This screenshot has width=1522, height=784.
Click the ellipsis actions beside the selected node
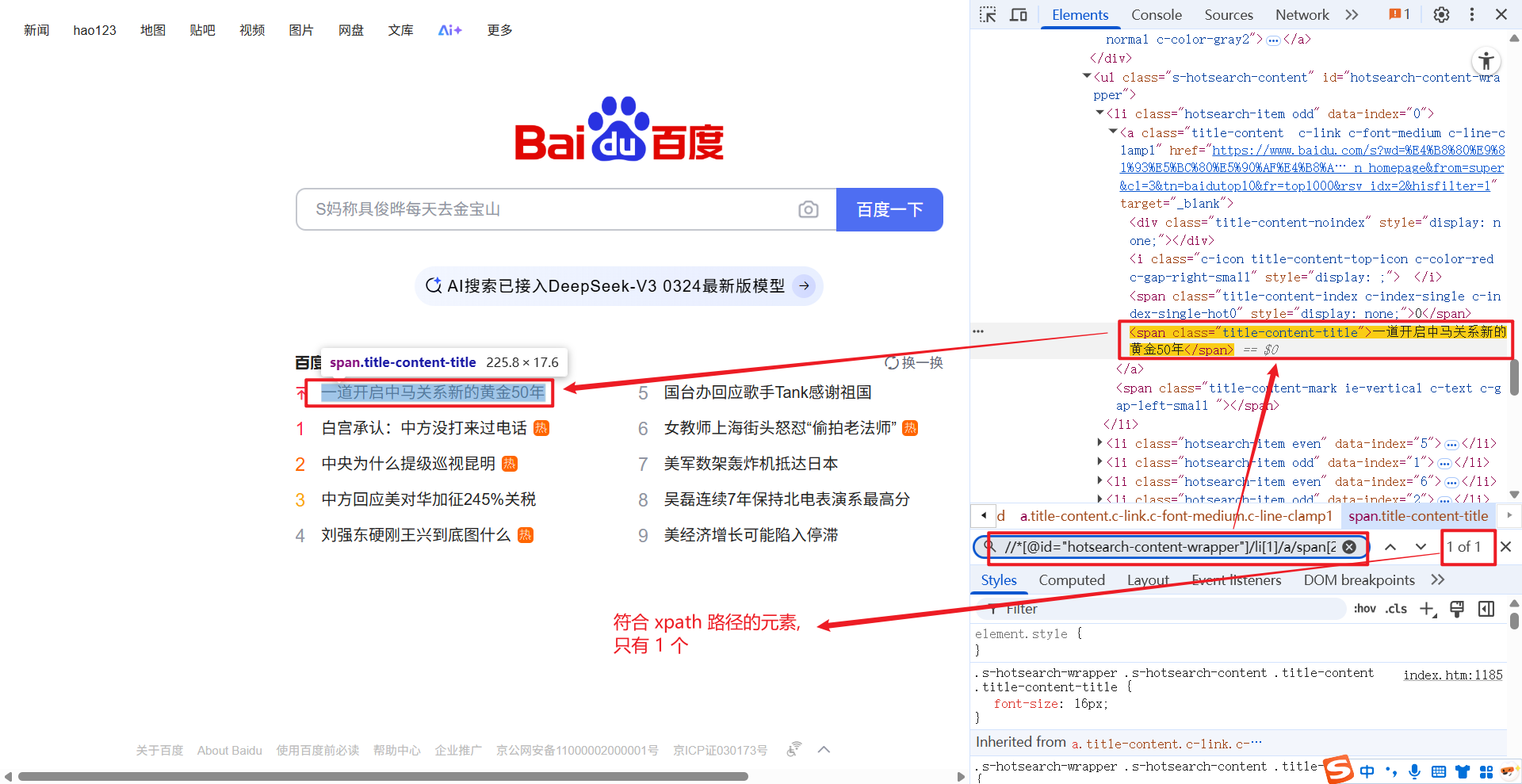978,331
